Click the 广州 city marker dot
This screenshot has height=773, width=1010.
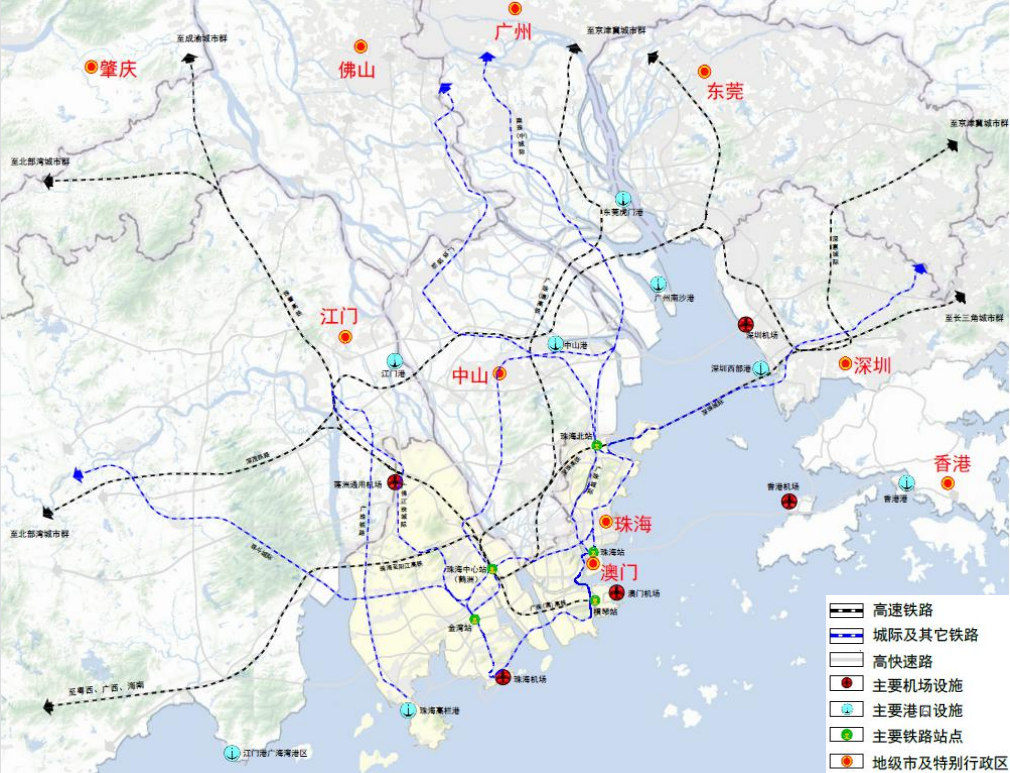515,8
